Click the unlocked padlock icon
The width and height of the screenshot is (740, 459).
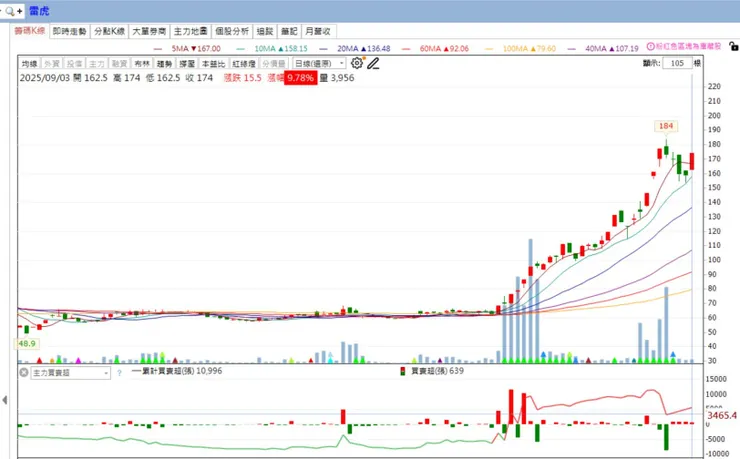pos(733,46)
